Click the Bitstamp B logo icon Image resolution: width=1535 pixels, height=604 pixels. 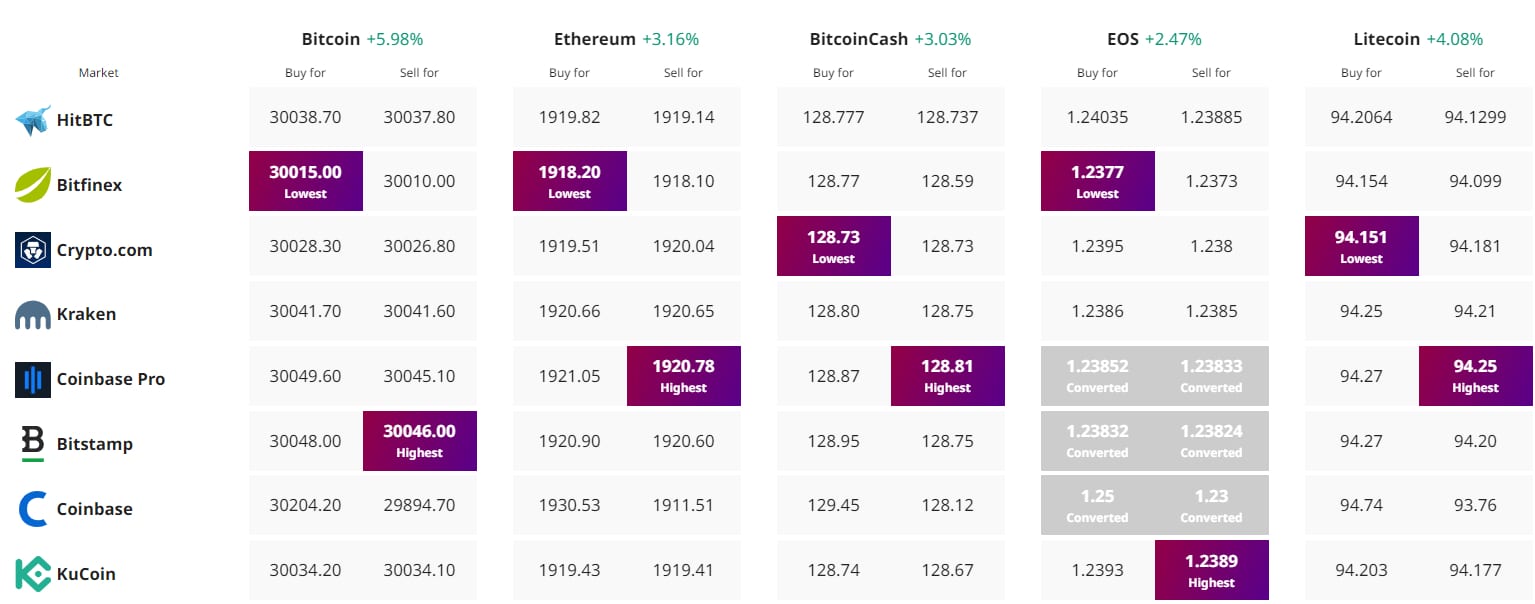33,444
